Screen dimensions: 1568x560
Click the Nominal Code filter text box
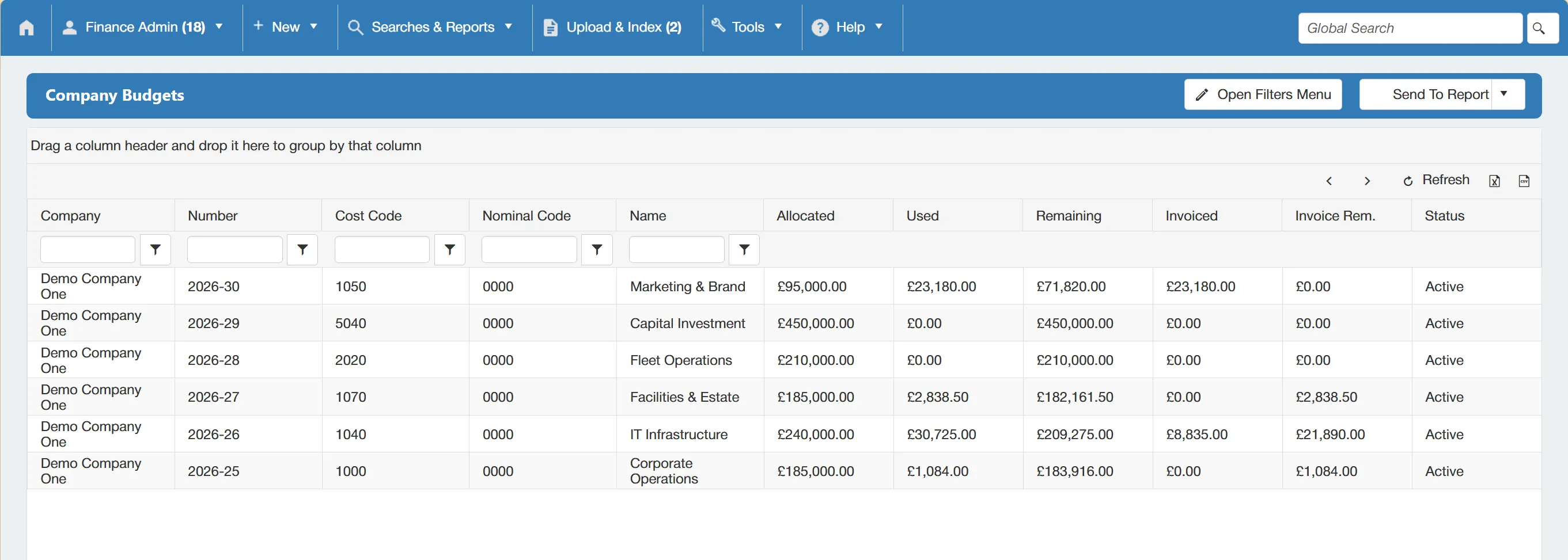tap(529, 249)
